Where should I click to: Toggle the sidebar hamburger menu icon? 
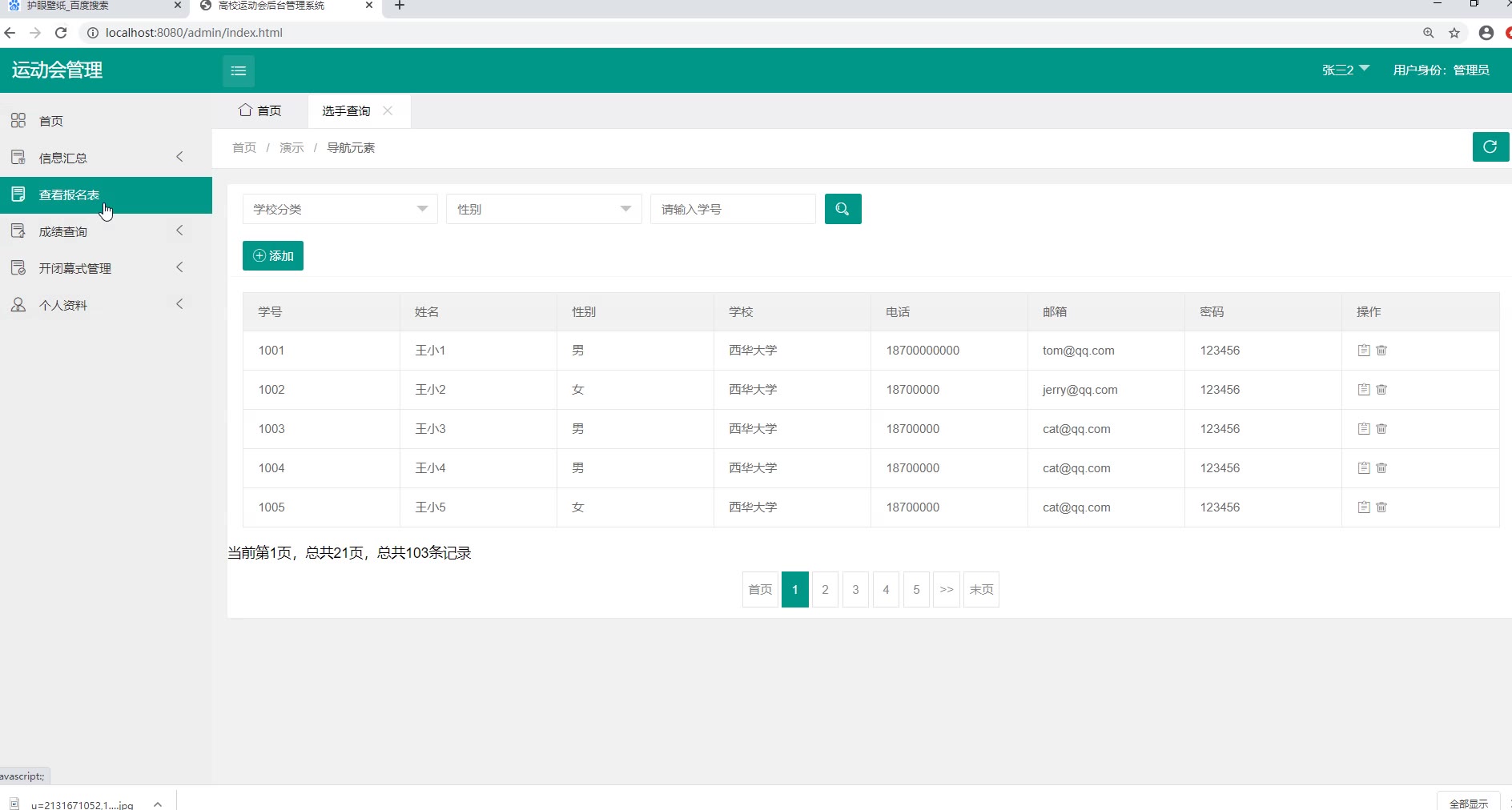pyautogui.click(x=238, y=70)
